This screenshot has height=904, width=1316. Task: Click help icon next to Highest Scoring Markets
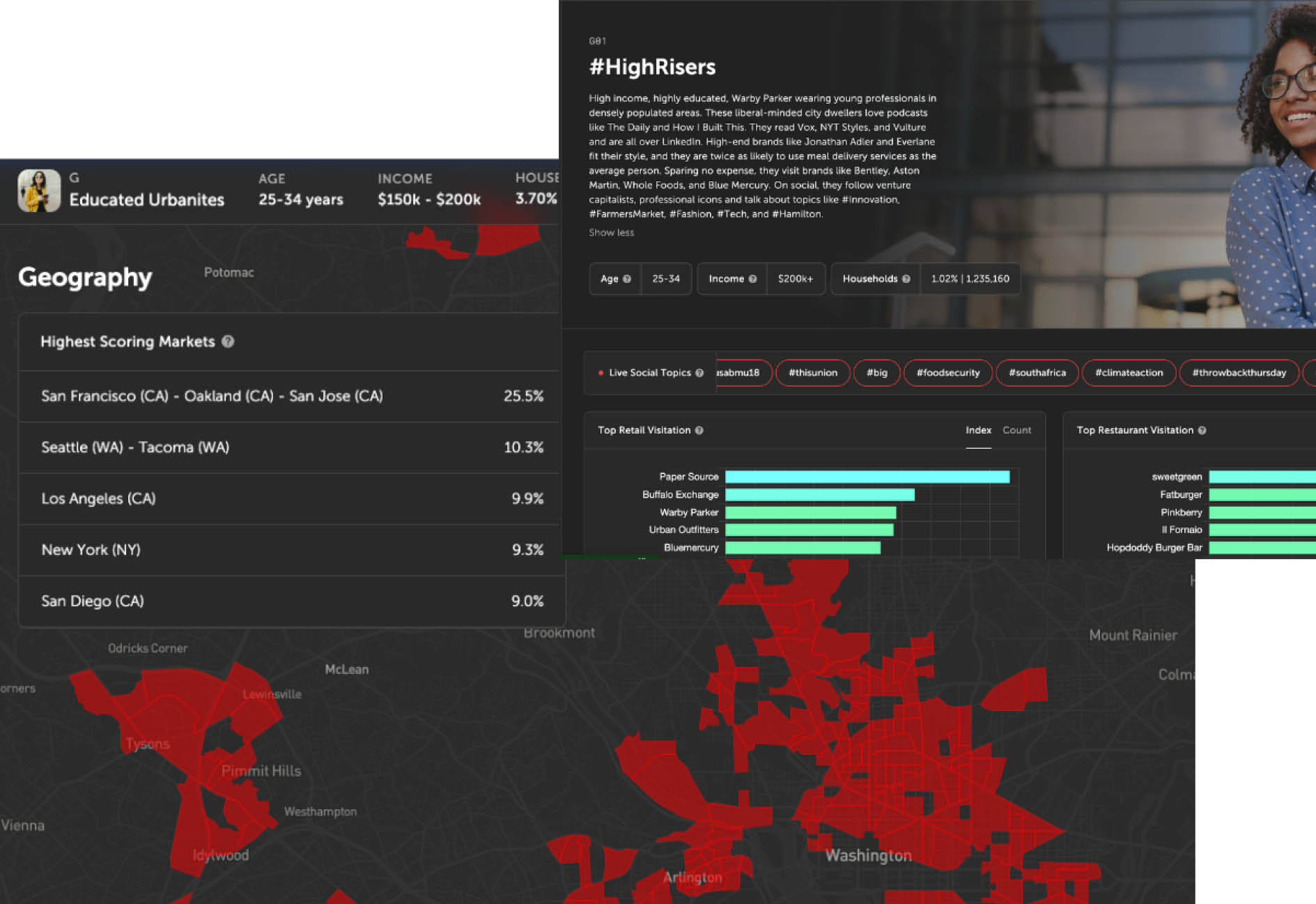pyautogui.click(x=228, y=342)
